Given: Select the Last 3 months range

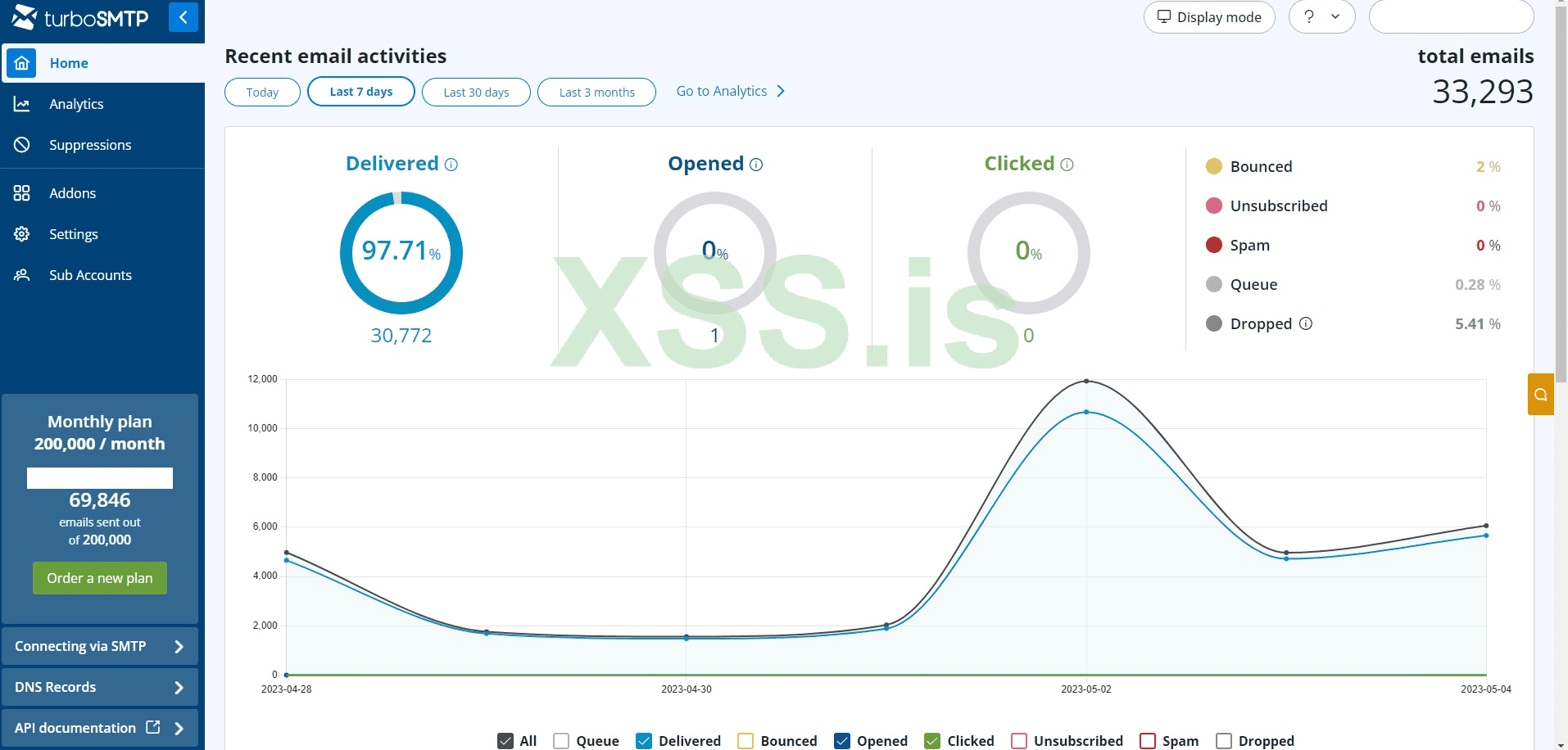Looking at the screenshot, I should [x=596, y=92].
